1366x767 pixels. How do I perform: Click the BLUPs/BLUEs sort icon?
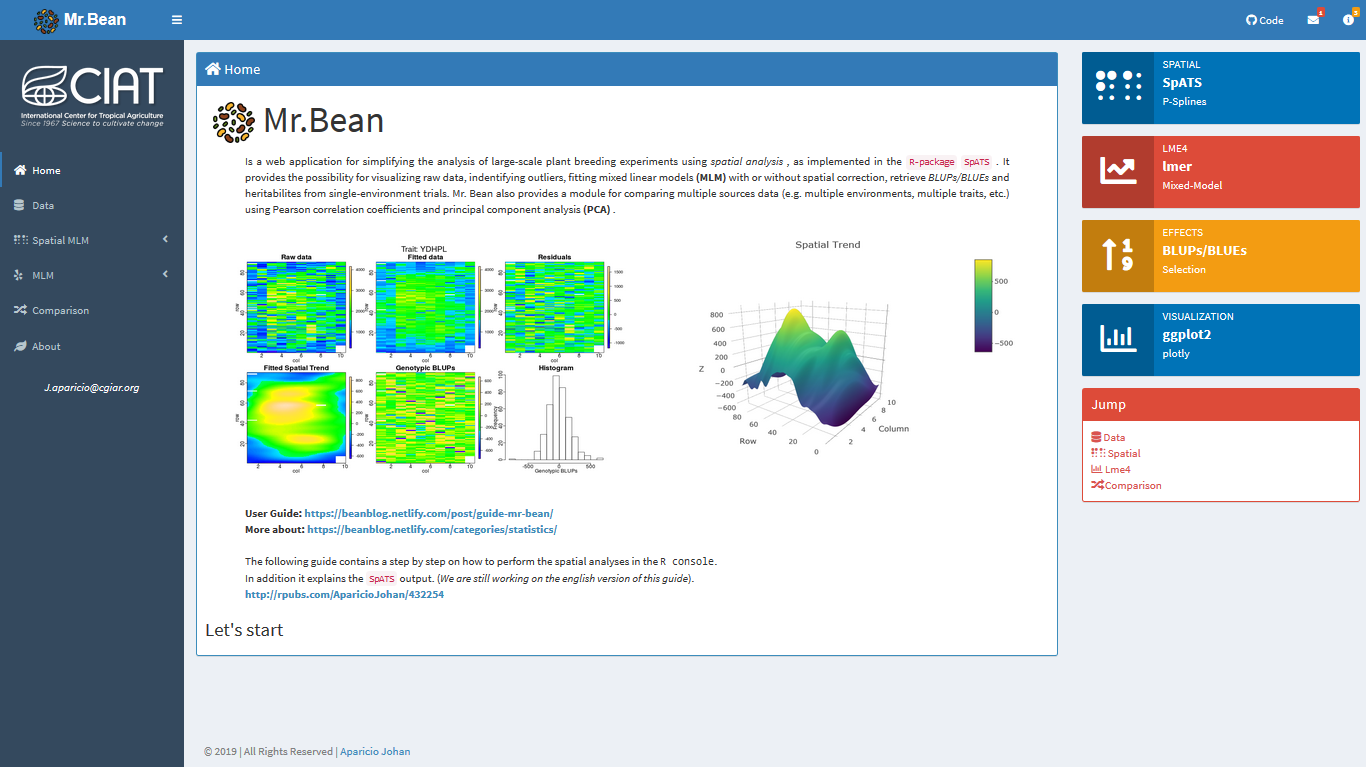[1118, 254]
